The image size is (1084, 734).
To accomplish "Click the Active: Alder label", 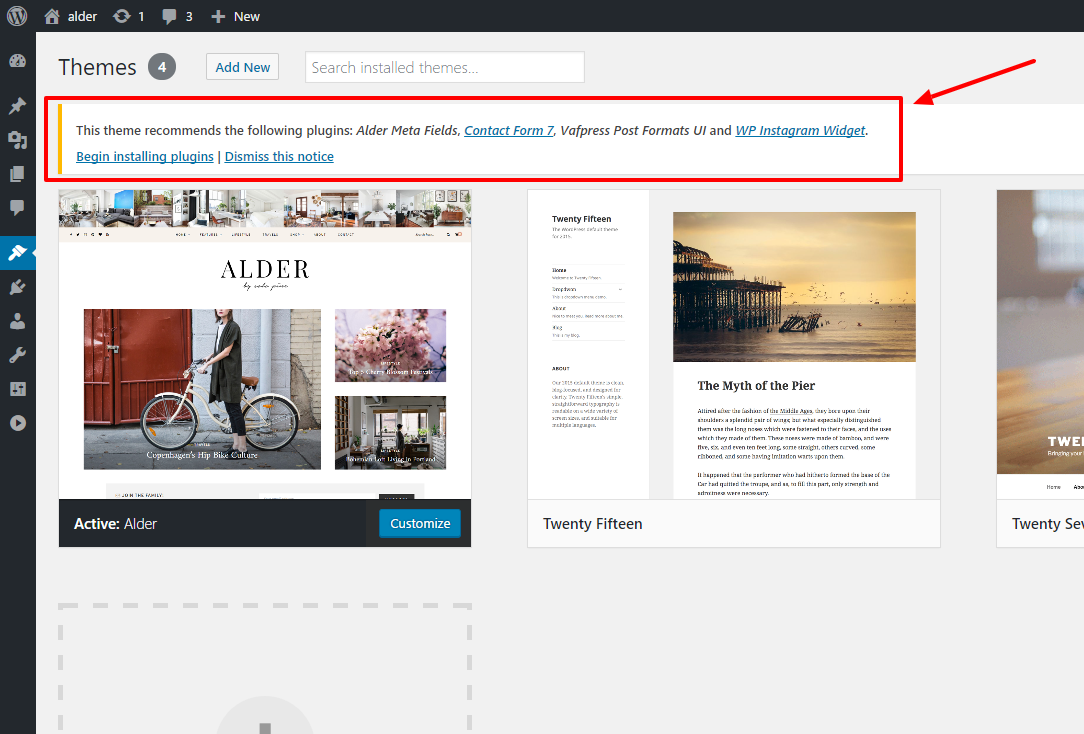I will (x=115, y=524).
